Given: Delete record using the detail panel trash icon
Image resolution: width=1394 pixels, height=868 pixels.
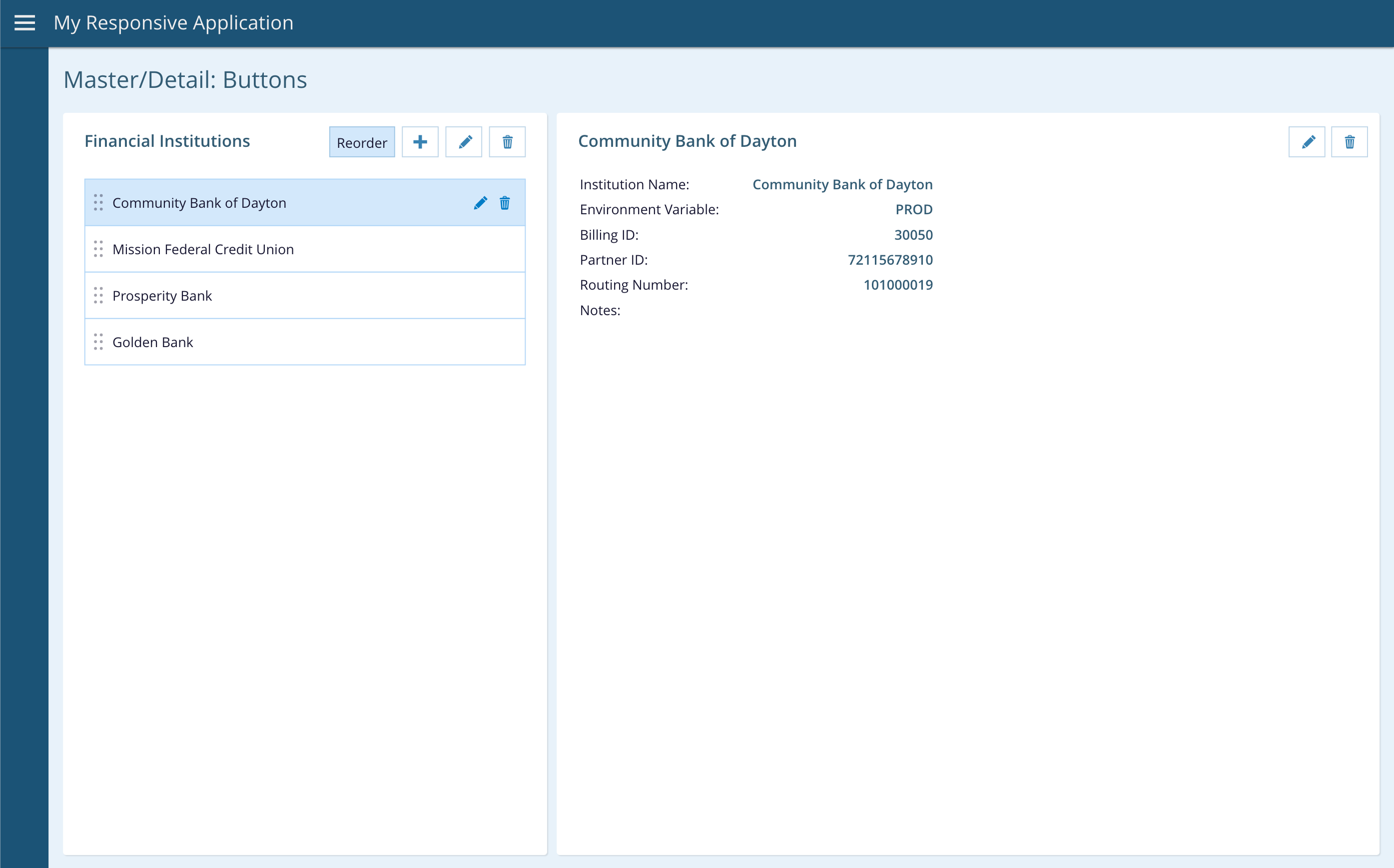Looking at the screenshot, I should (1349, 142).
